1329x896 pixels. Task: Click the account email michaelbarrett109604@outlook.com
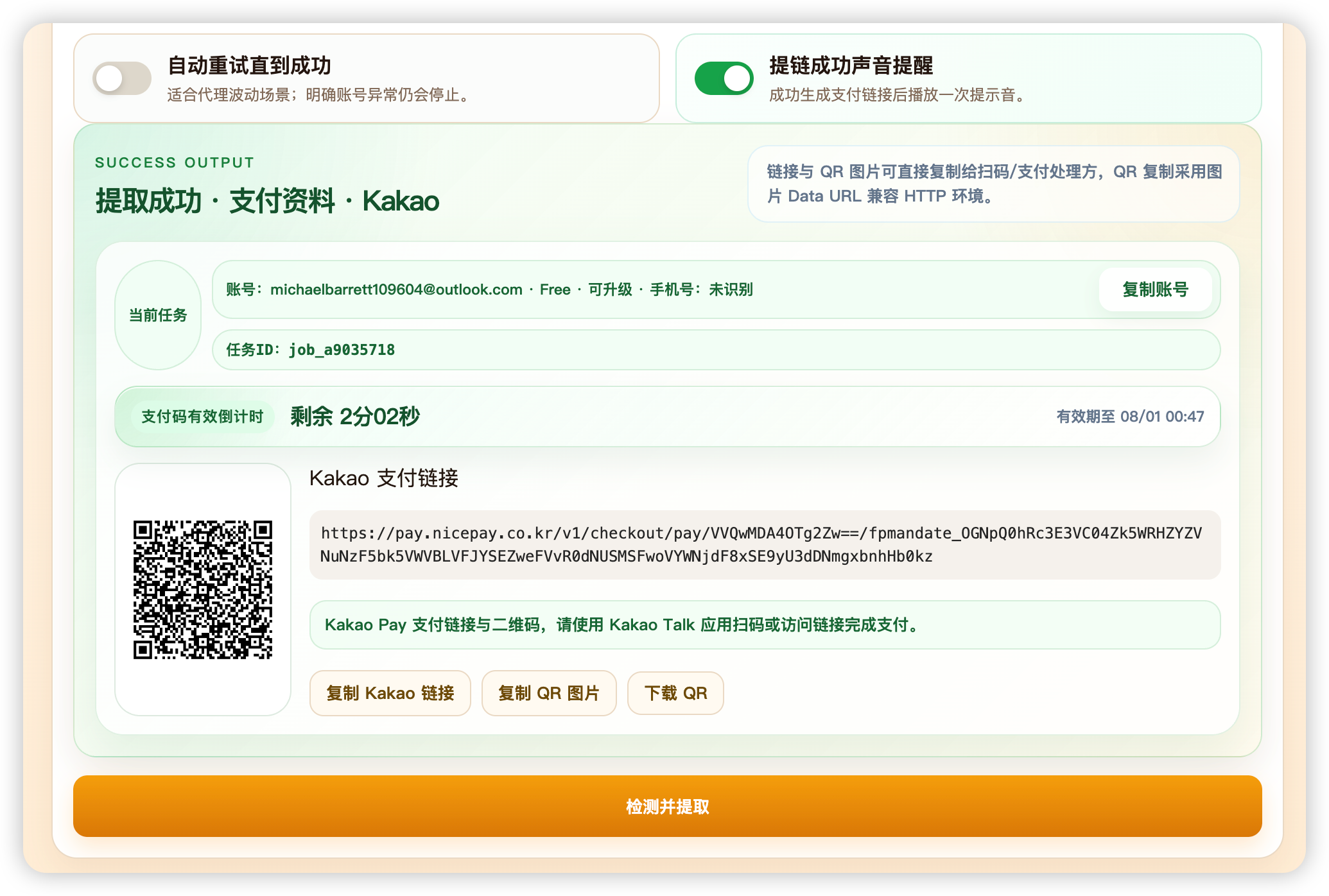tap(396, 289)
